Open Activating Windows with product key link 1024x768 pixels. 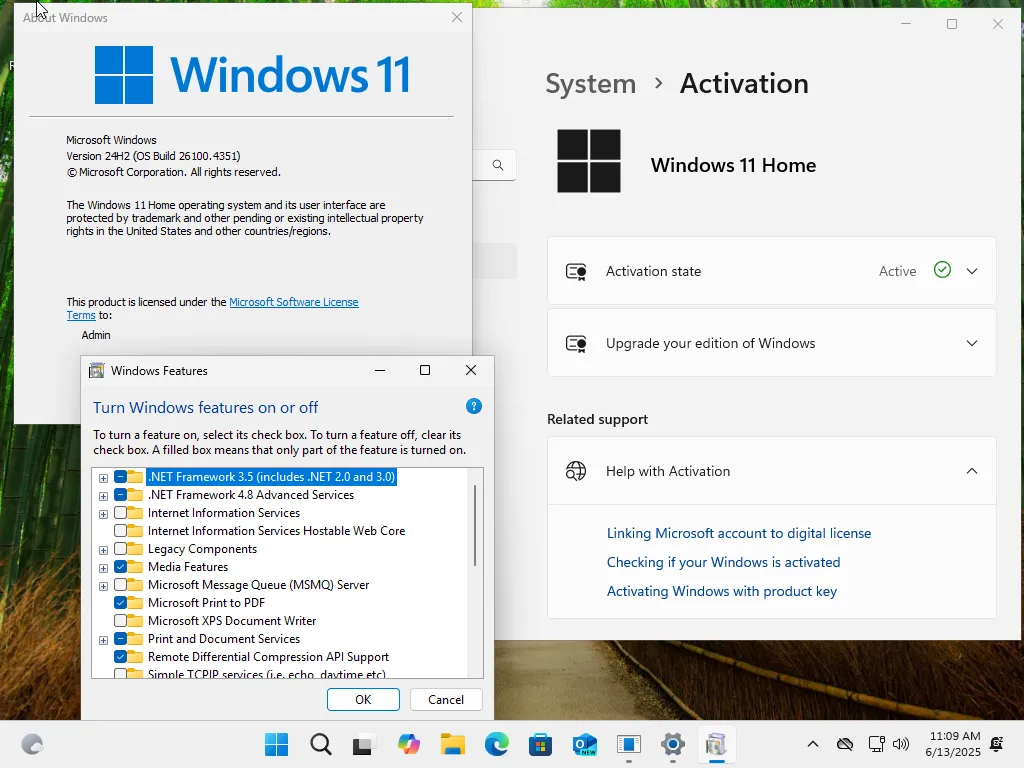point(722,591)
